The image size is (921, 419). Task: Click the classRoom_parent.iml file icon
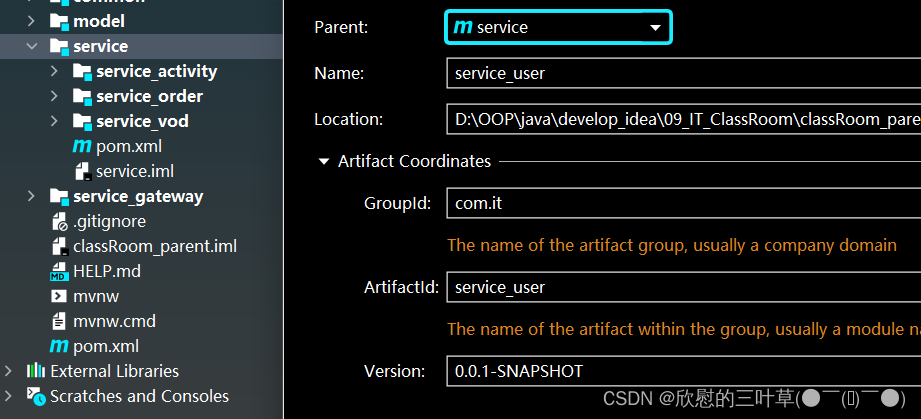59,247
